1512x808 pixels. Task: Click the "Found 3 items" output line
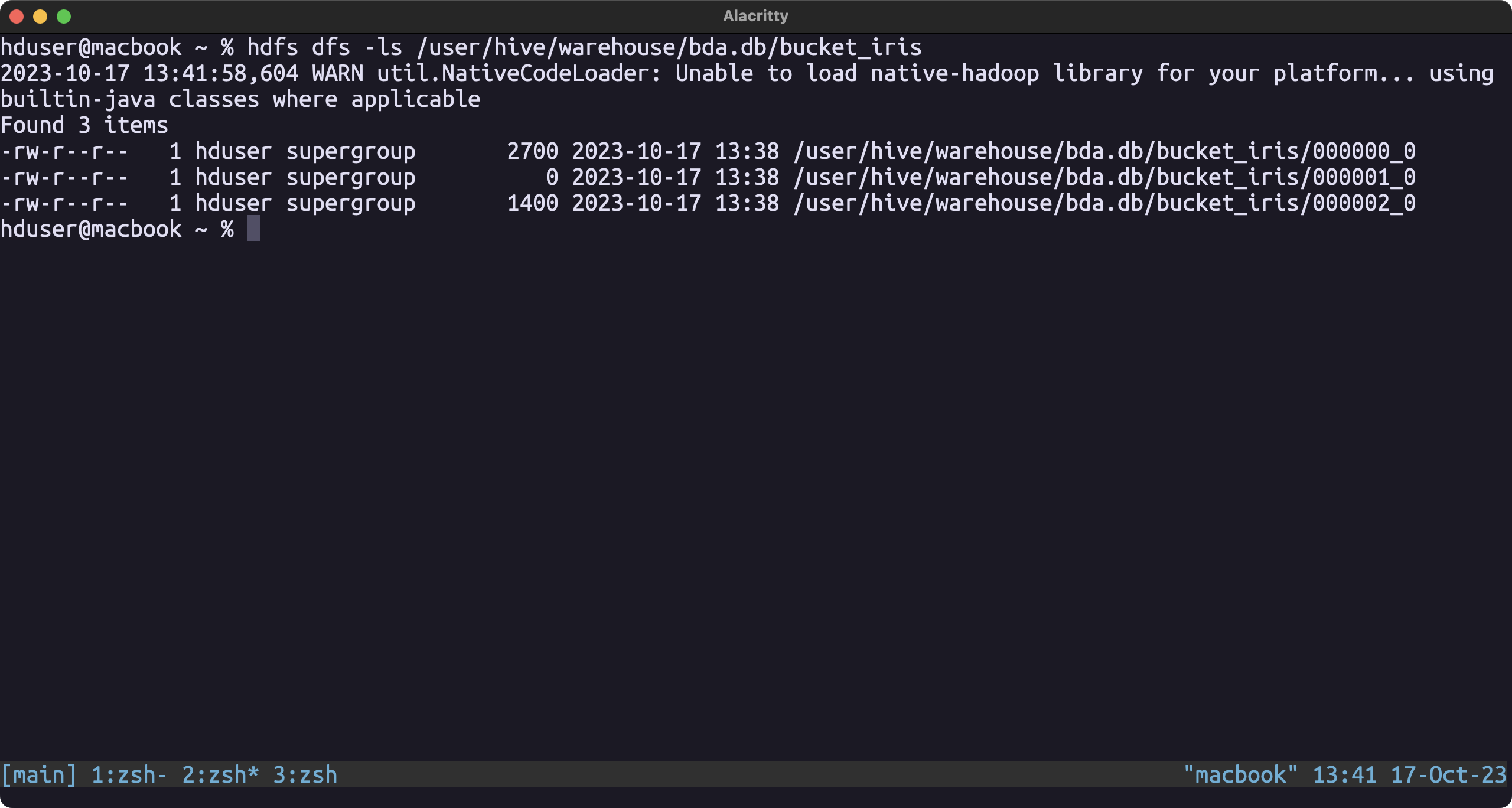click(x=84, y=126)
